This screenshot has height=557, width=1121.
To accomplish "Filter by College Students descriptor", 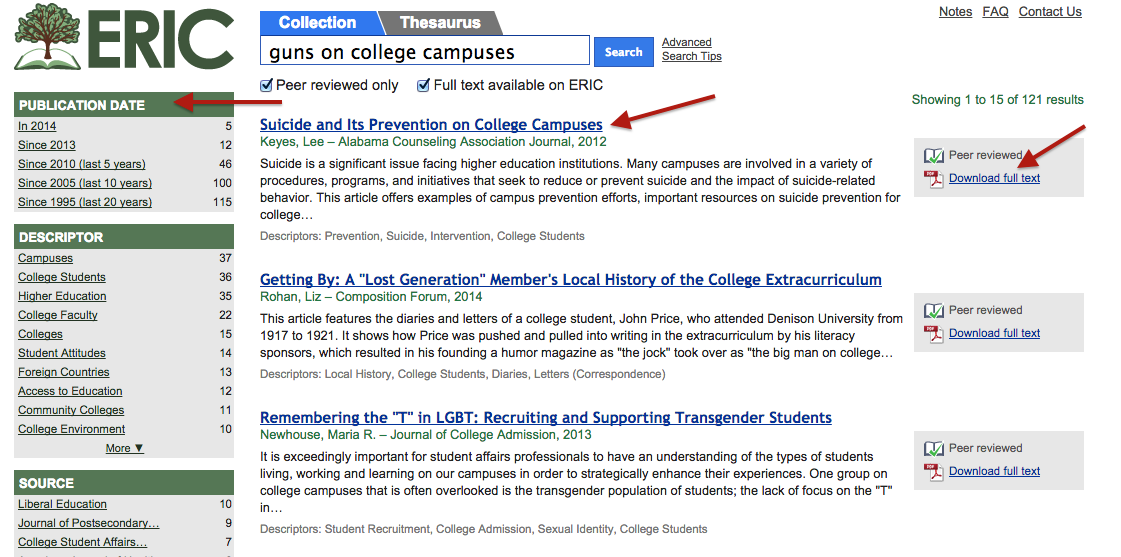I will pos(62,277).
